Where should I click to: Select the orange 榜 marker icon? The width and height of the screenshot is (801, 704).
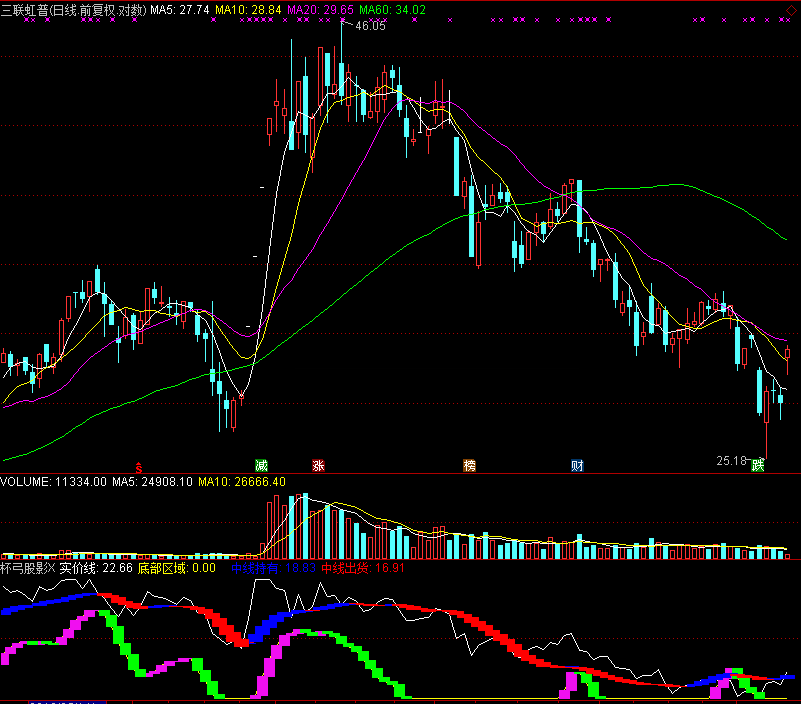(x=469, y=466)
